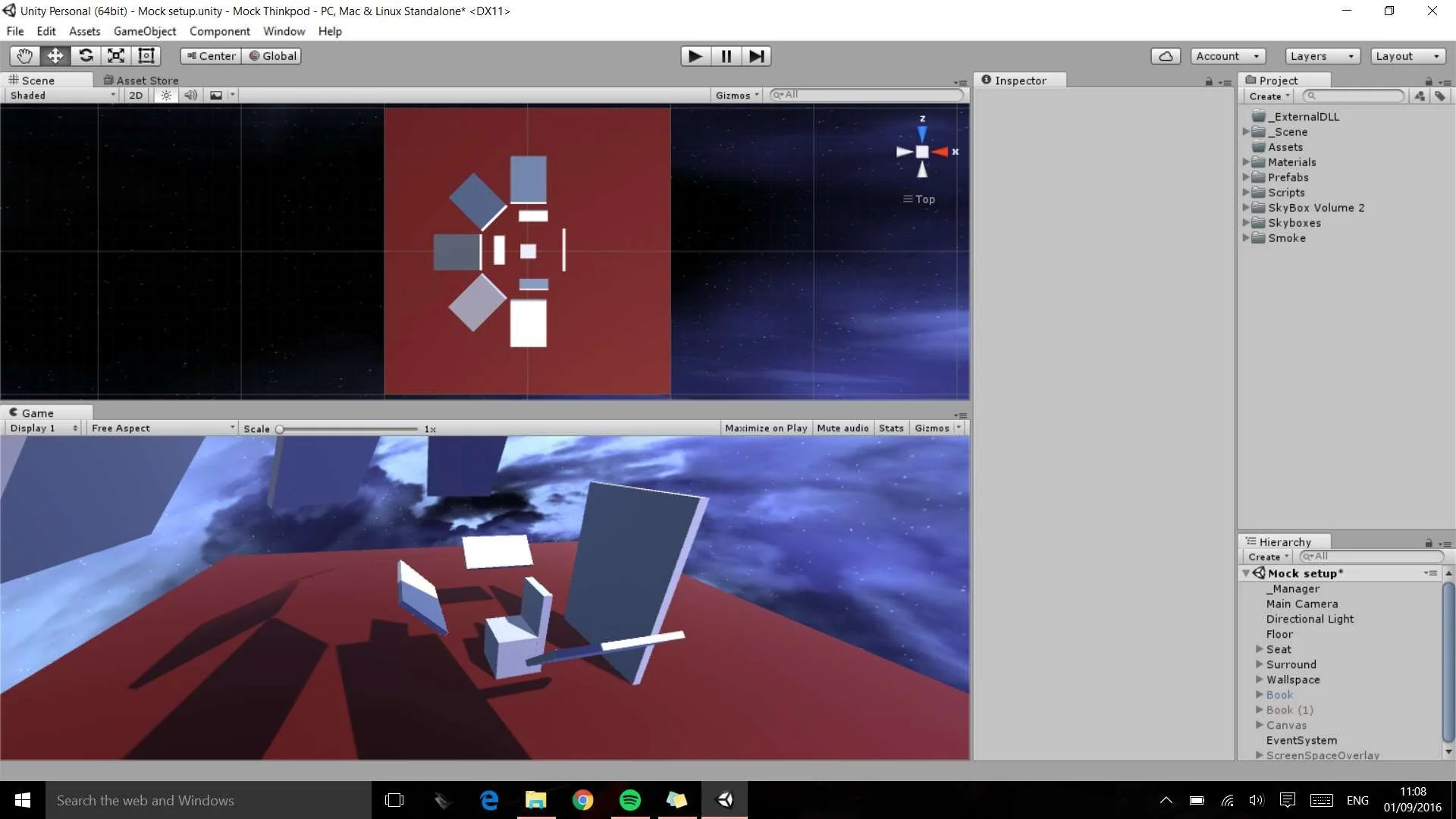Image resolution: width=1456 pixels, height=819 pixels.
Task: Open Spotify from the Windows taskbar
Action: tap(629, 800)
